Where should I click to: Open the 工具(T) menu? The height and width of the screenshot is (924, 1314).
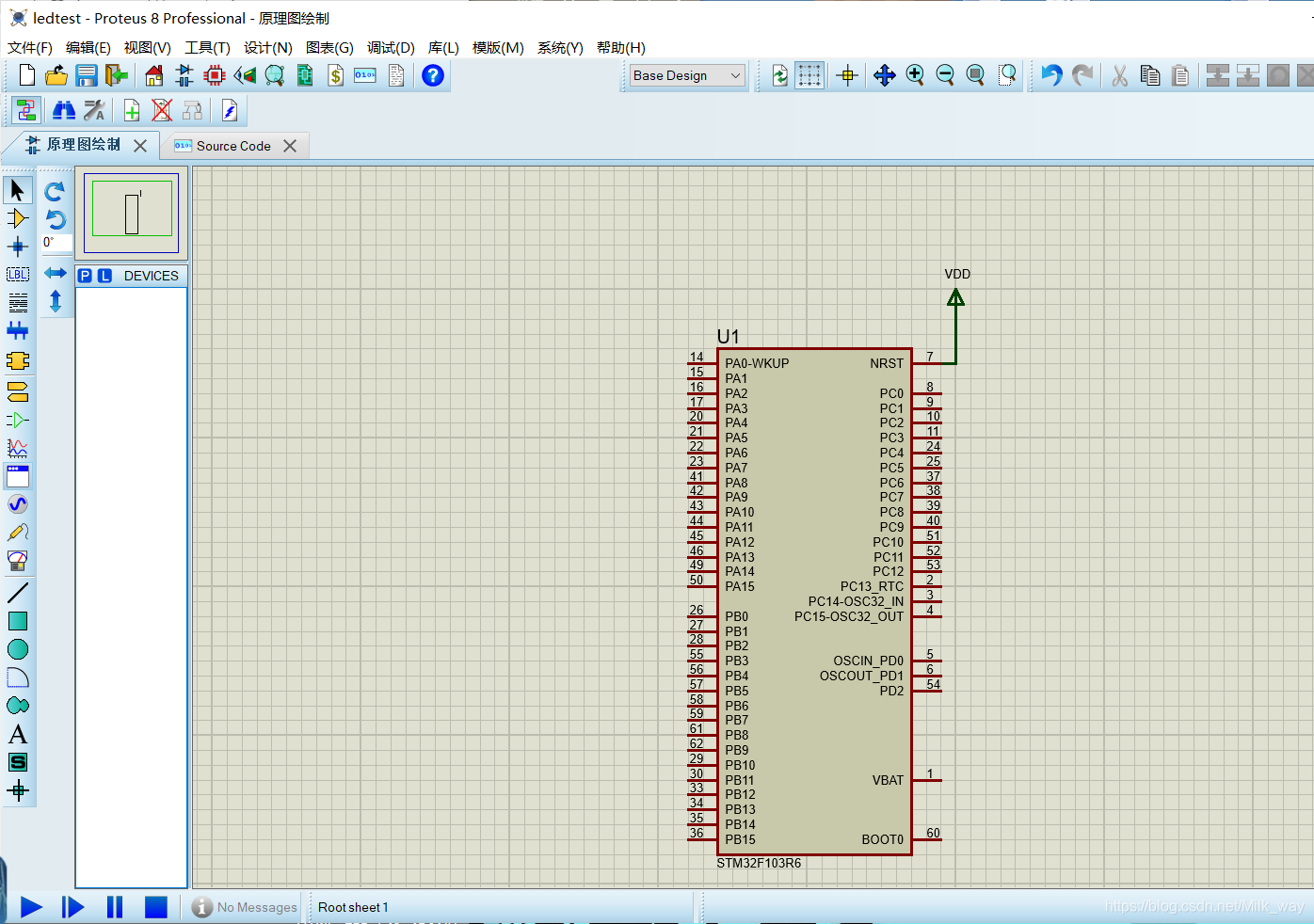(207, 47)
